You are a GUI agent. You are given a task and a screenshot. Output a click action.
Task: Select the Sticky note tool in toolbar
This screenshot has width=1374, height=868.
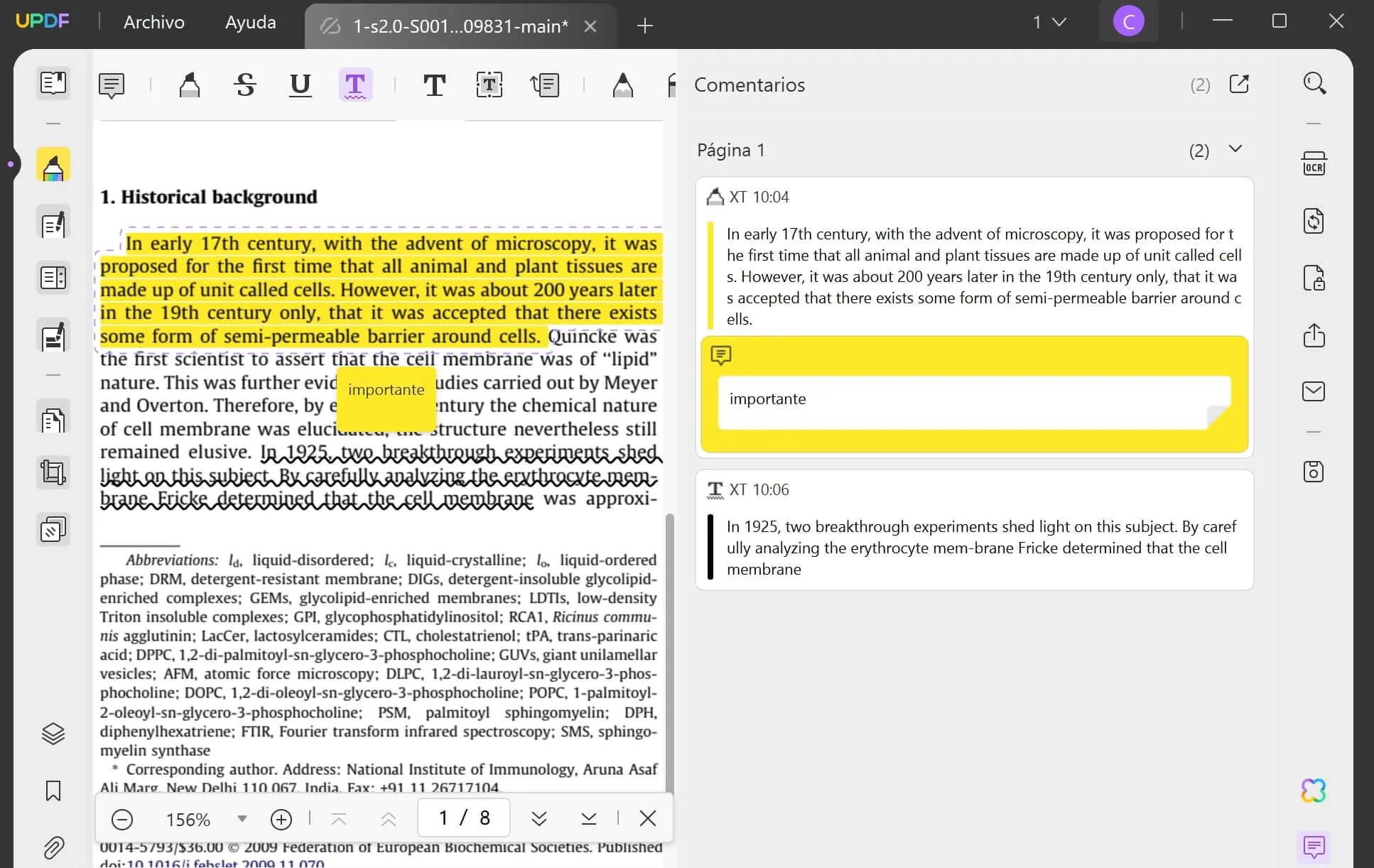(112, 85)
